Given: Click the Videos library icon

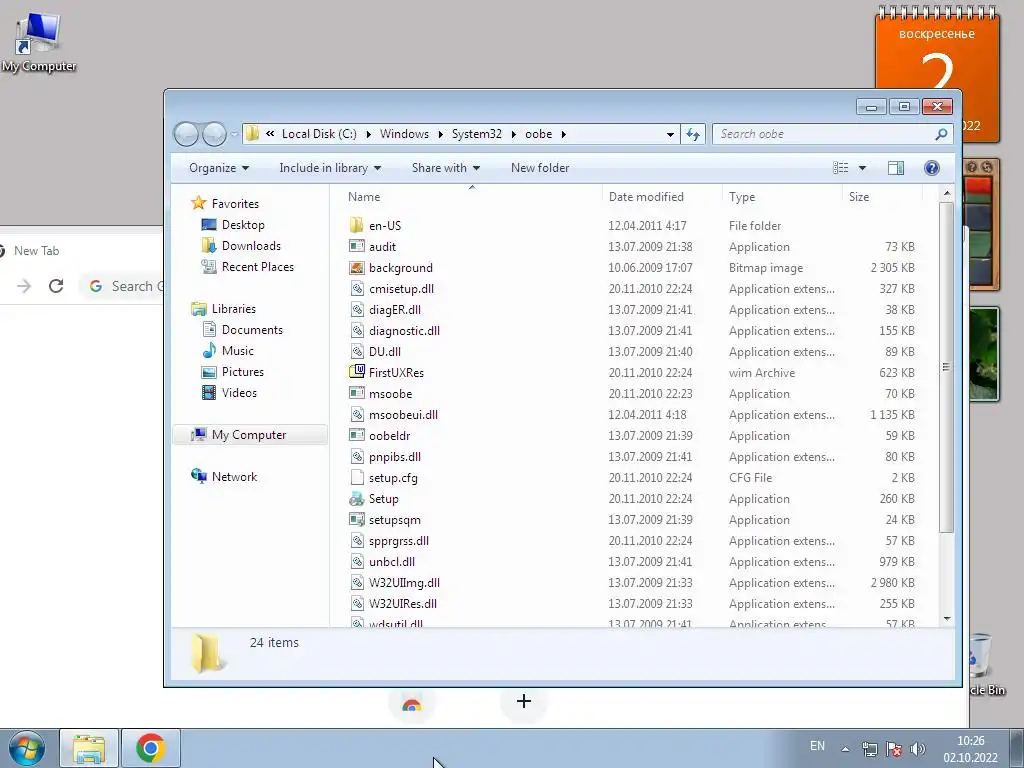Looking at the screenshot, I should pos(209,392).
